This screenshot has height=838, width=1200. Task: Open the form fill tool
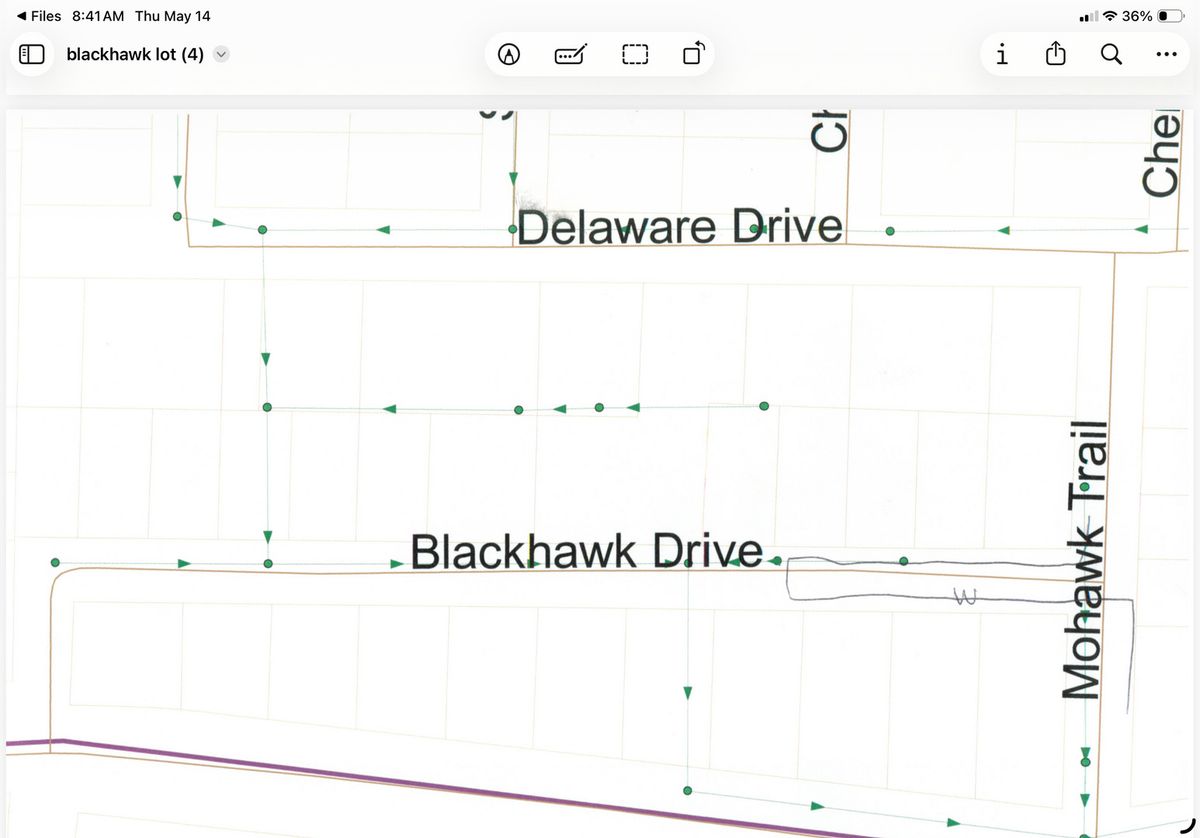(571, 54)
